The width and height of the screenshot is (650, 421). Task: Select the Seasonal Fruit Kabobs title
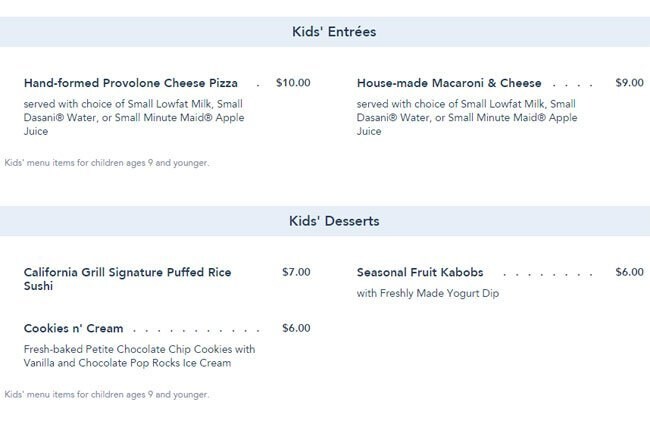click(x=420, y=272)
